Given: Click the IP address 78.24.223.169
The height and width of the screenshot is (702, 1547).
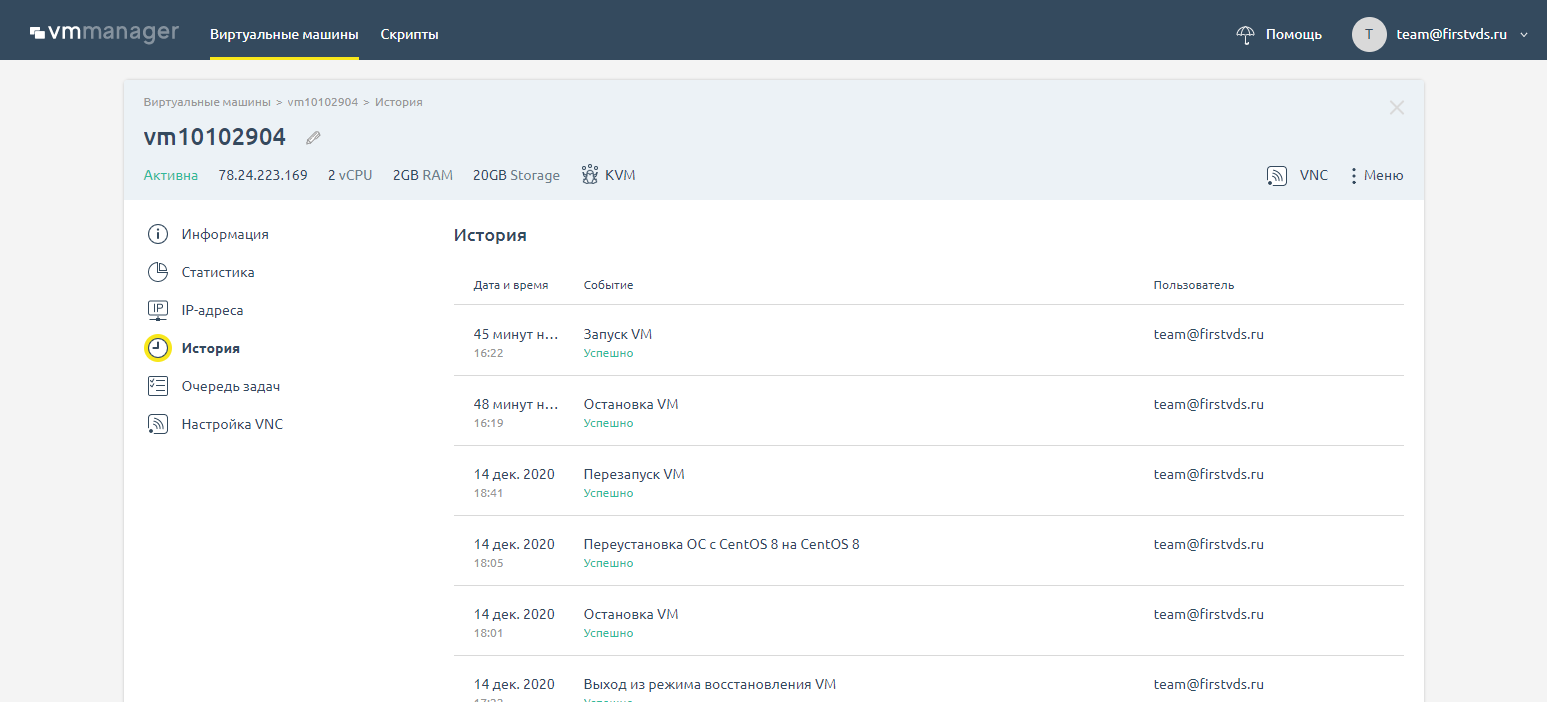Looking at the screenshot, I should [263, 175].
